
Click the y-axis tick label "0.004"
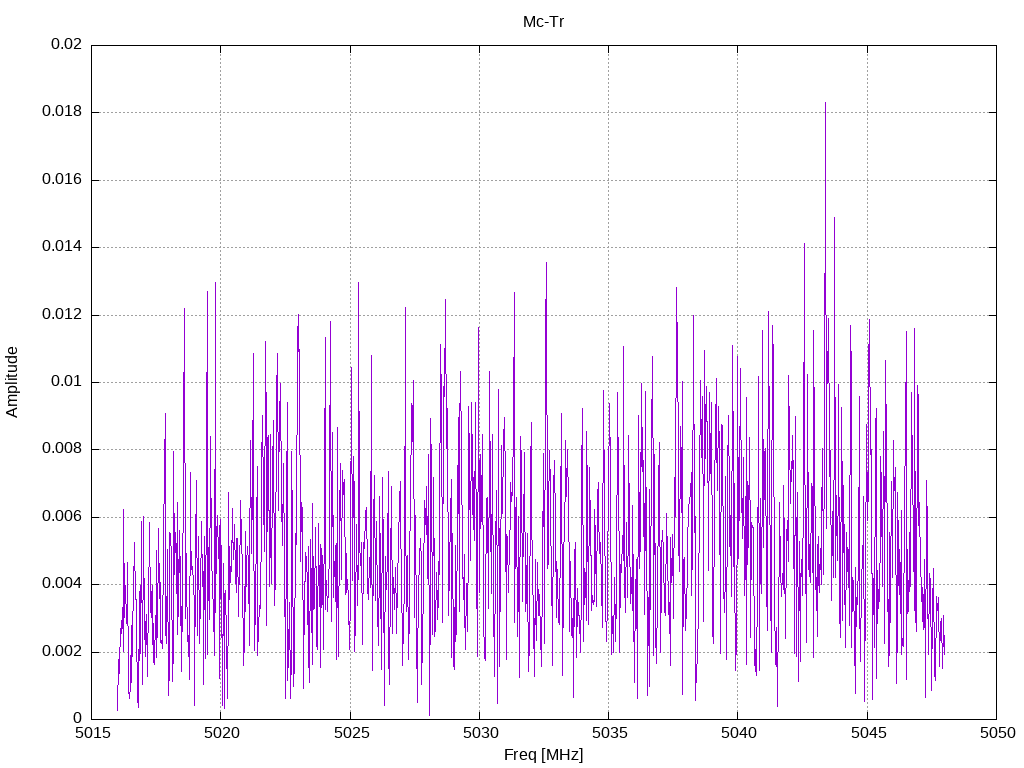click(x=63, y=584)
